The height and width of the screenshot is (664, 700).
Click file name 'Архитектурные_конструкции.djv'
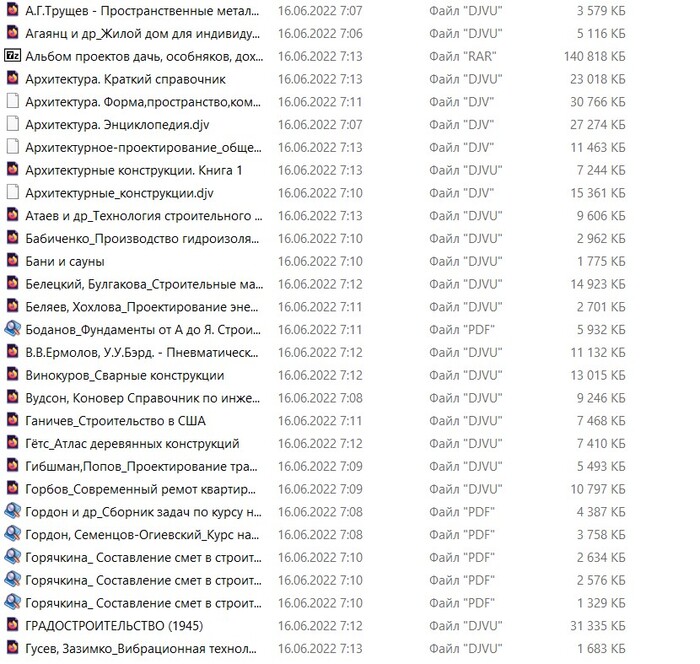119,193
